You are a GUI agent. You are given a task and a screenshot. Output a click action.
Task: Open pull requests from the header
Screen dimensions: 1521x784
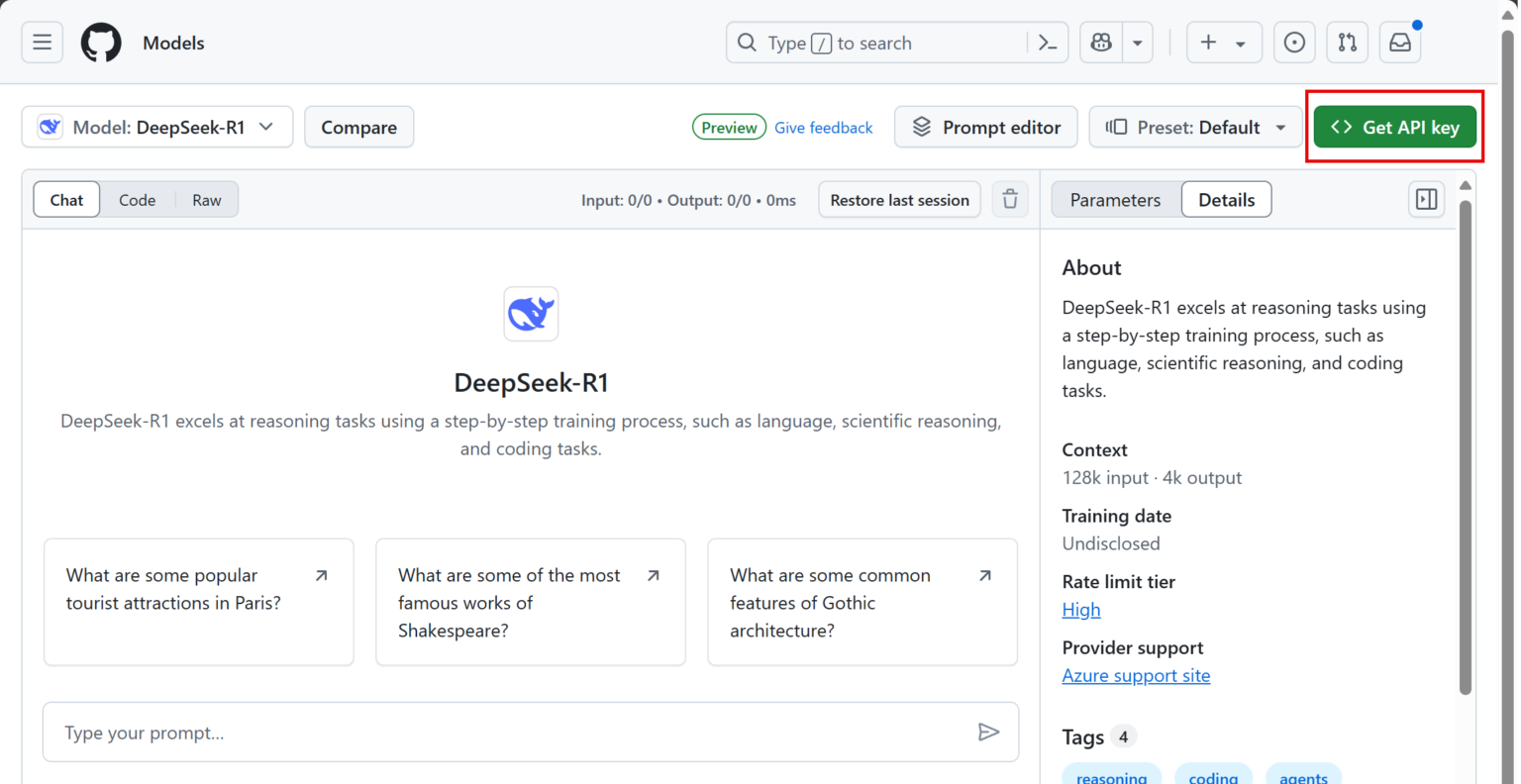tap(1347, 42)
